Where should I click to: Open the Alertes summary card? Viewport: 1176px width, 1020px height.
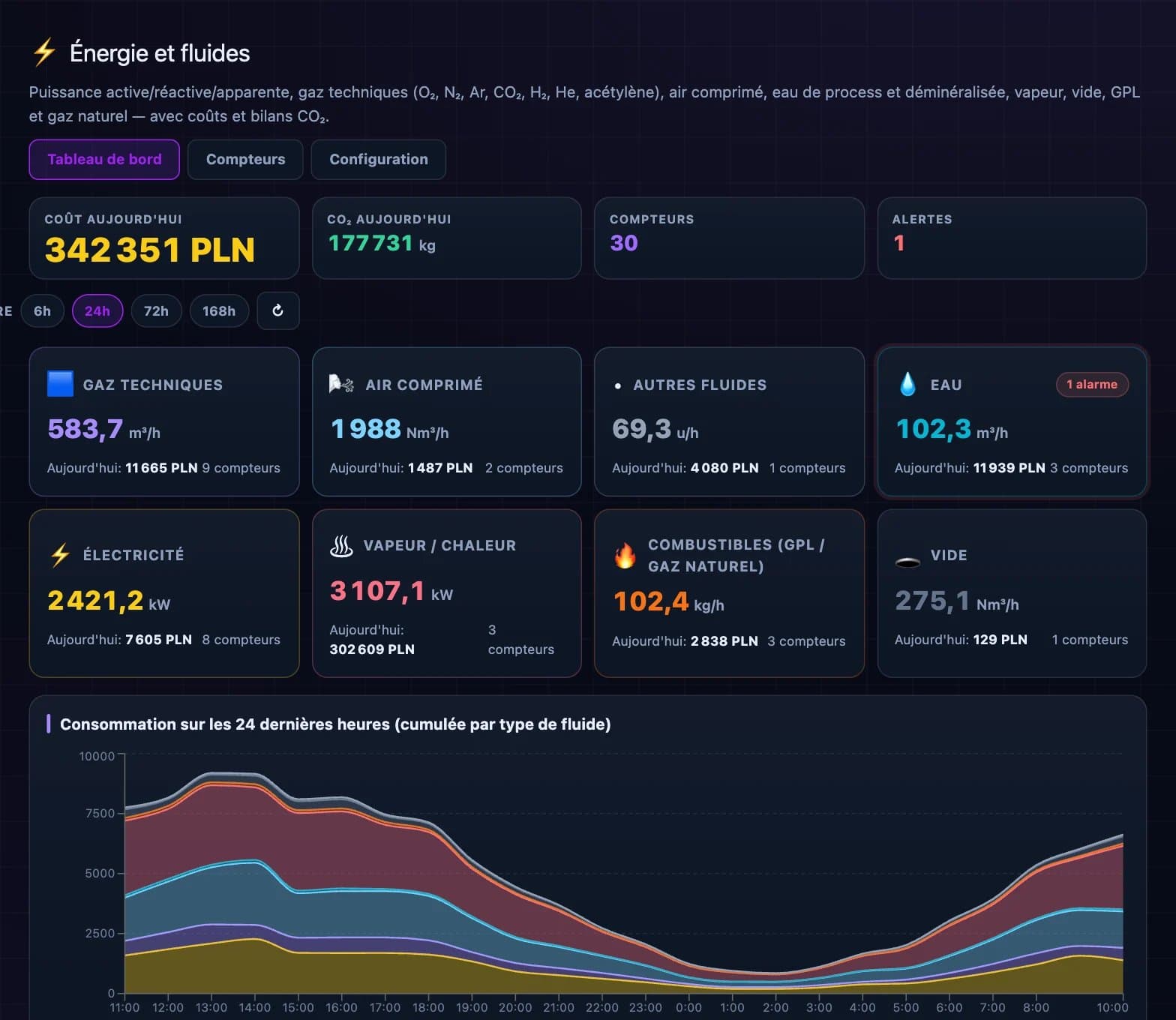(x=1012, y=238)
